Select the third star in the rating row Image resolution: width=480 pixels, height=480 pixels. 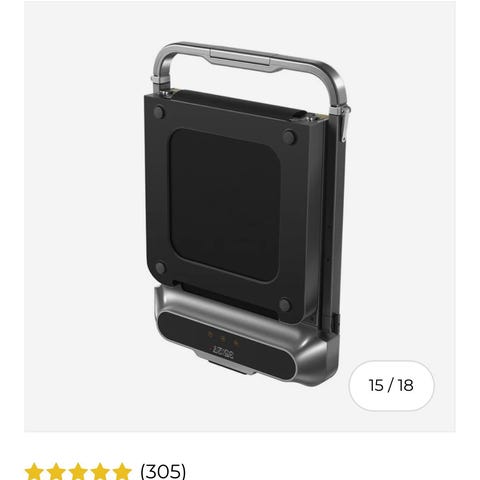[78, 471]
